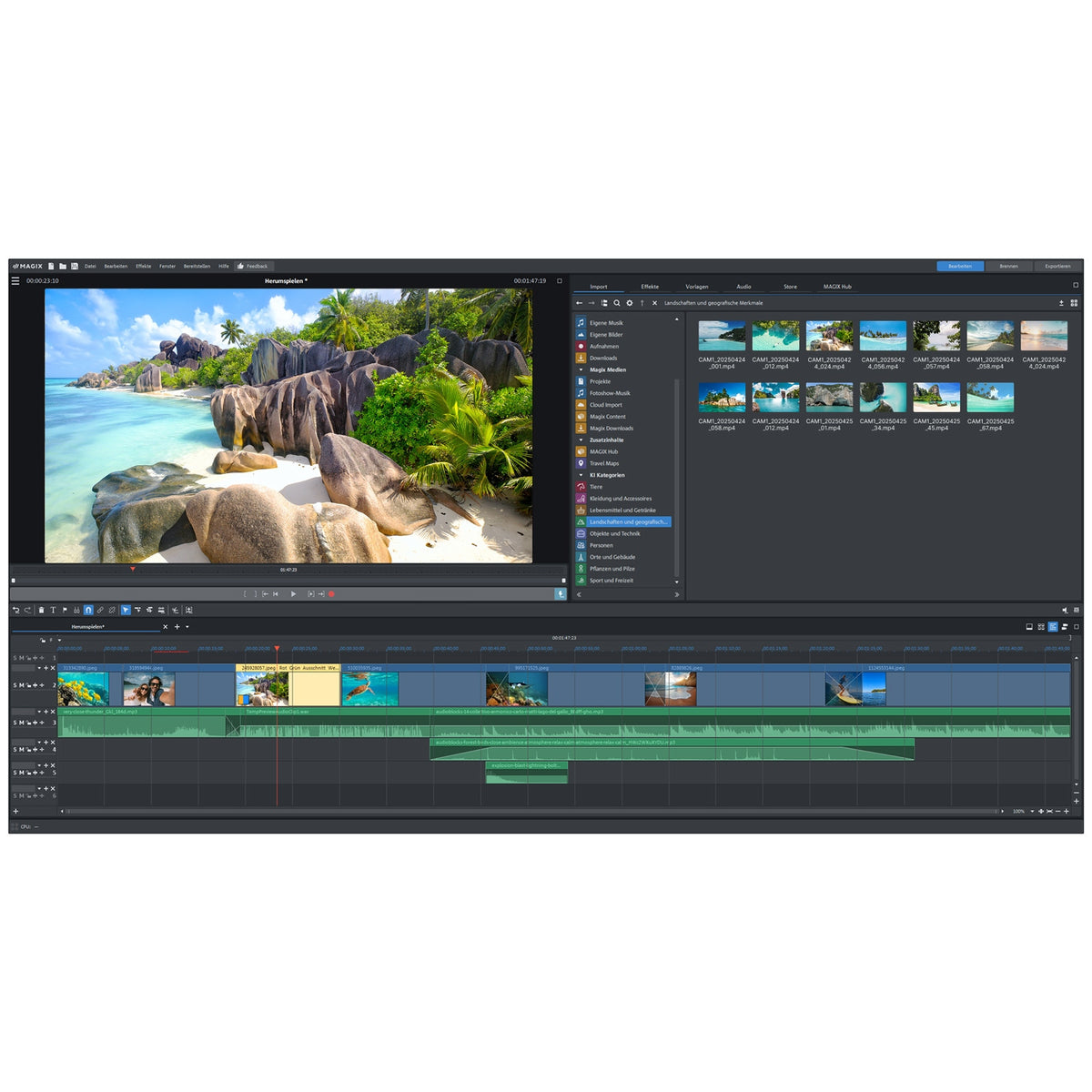Solo track 2 with its S button
Screen dimensions: 1092x1092
coord(15,685)
